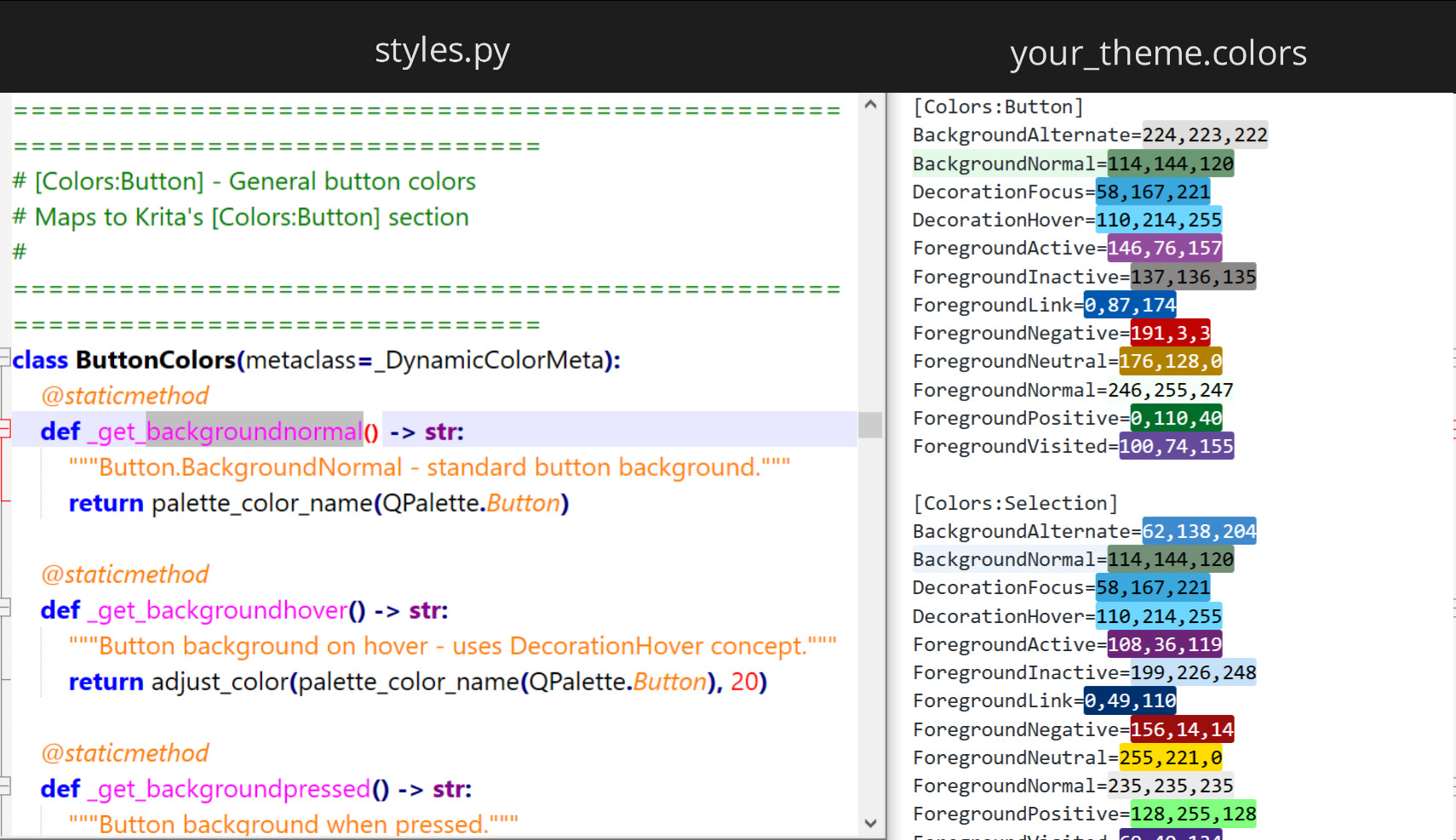Collapse the ButtonColors class fold marker

coord(5,356)
